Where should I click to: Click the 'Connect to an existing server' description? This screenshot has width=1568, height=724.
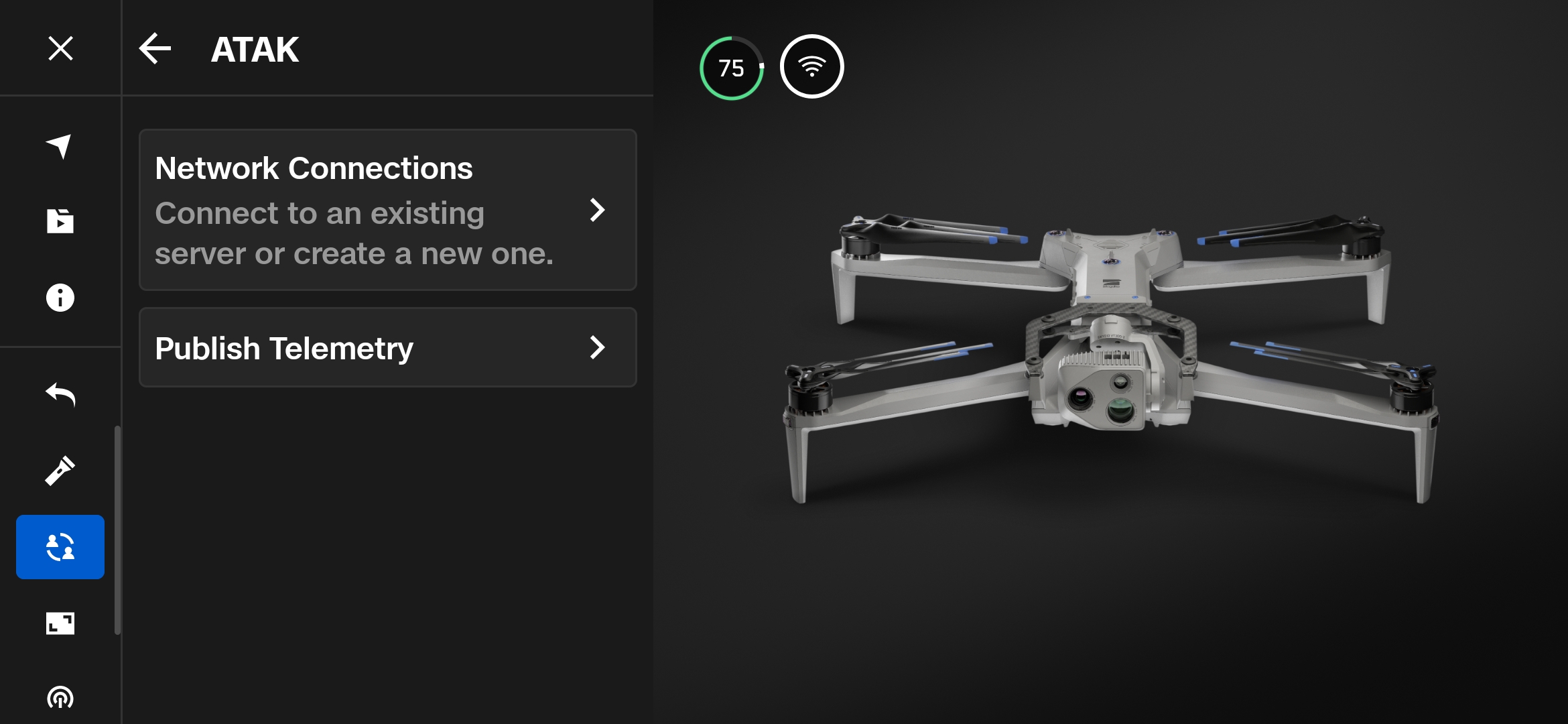click(x=354, y=233)
